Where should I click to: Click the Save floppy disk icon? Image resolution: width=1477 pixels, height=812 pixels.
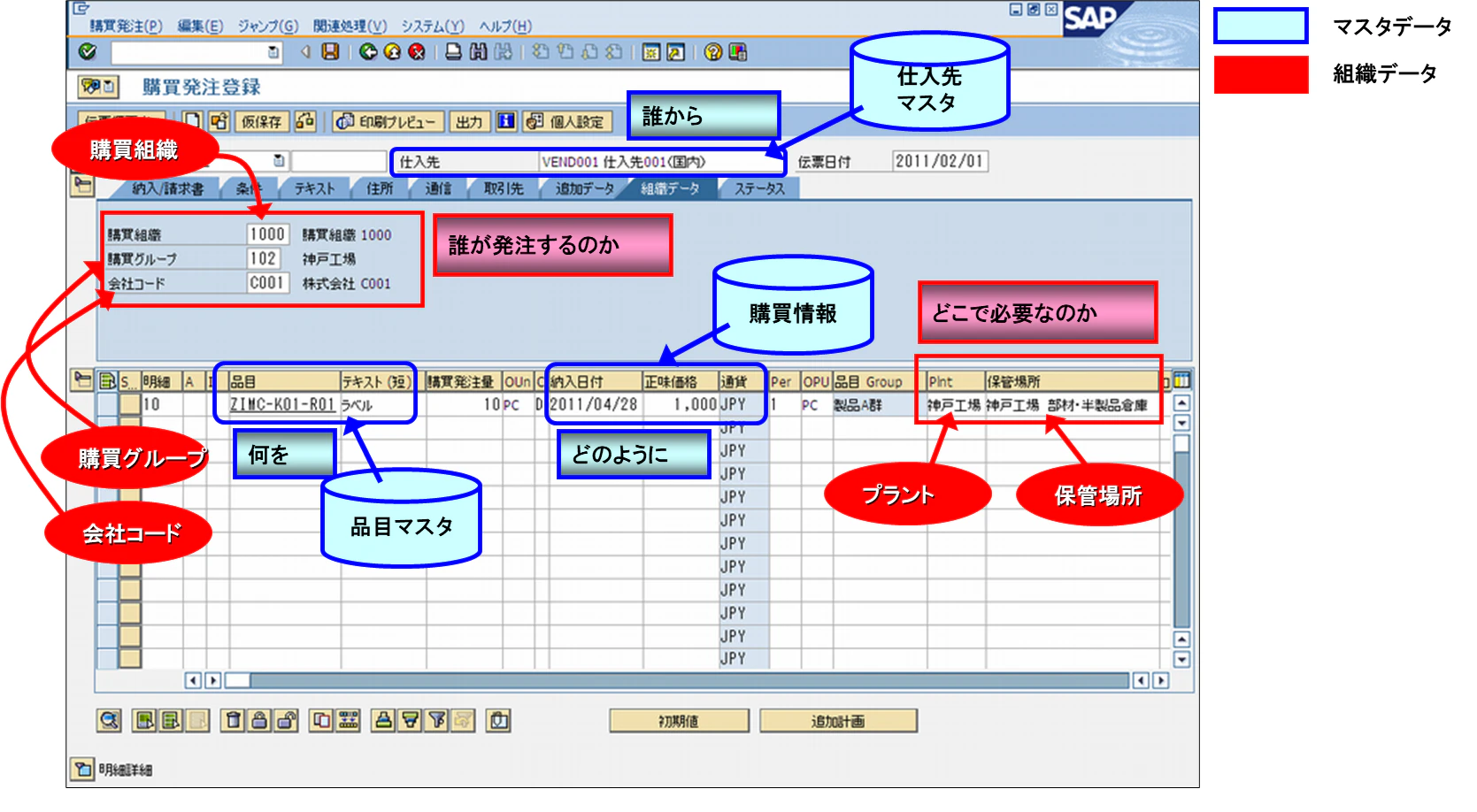click(x=330, y=51)
